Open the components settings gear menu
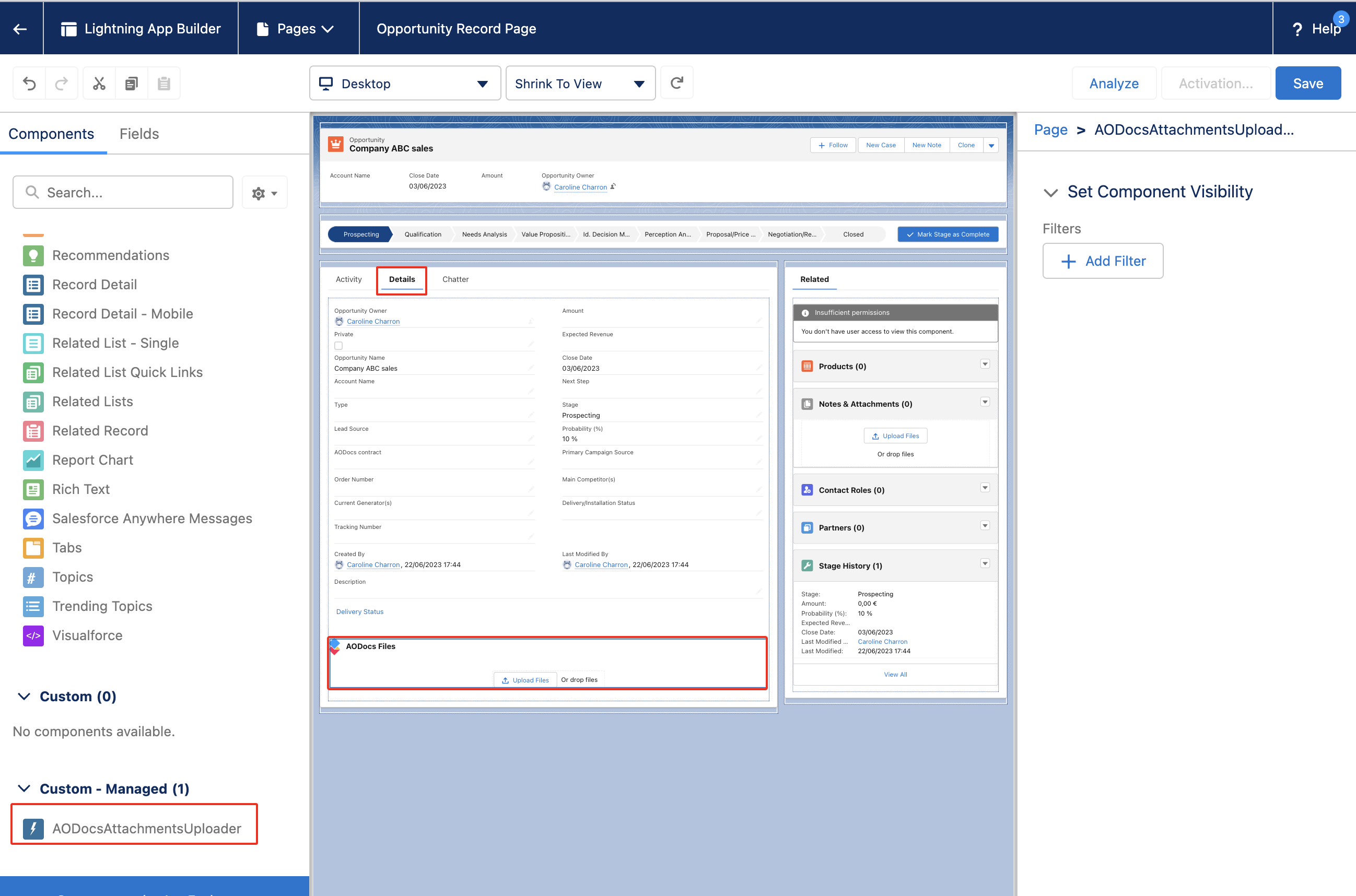 tap(264, 193)
